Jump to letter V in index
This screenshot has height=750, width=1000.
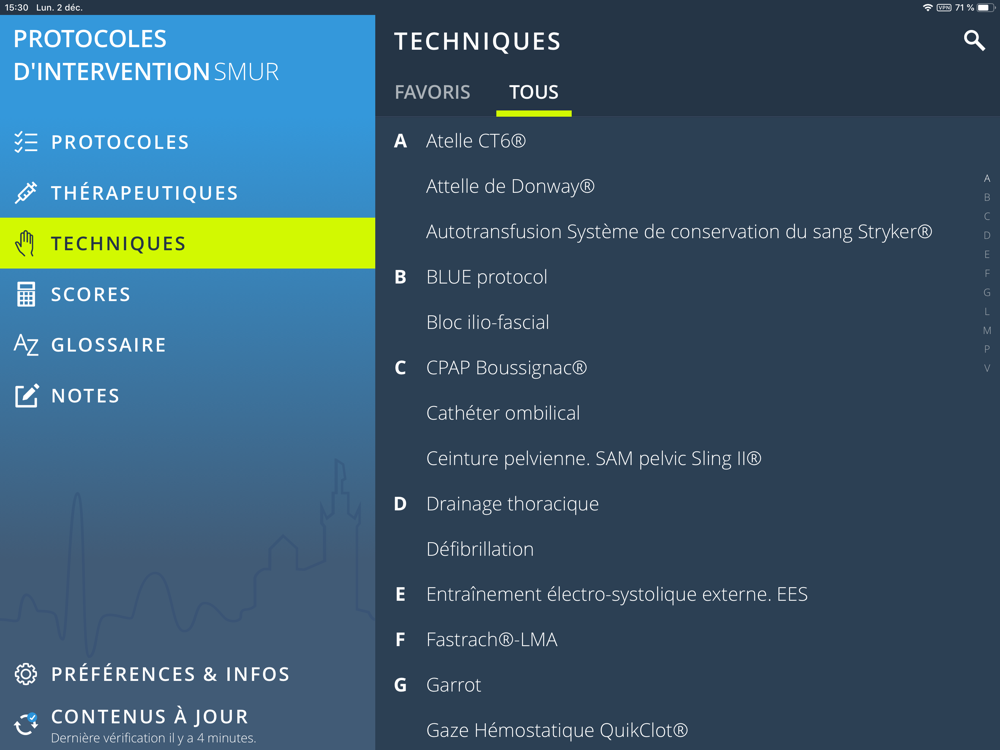click(987, 368)
